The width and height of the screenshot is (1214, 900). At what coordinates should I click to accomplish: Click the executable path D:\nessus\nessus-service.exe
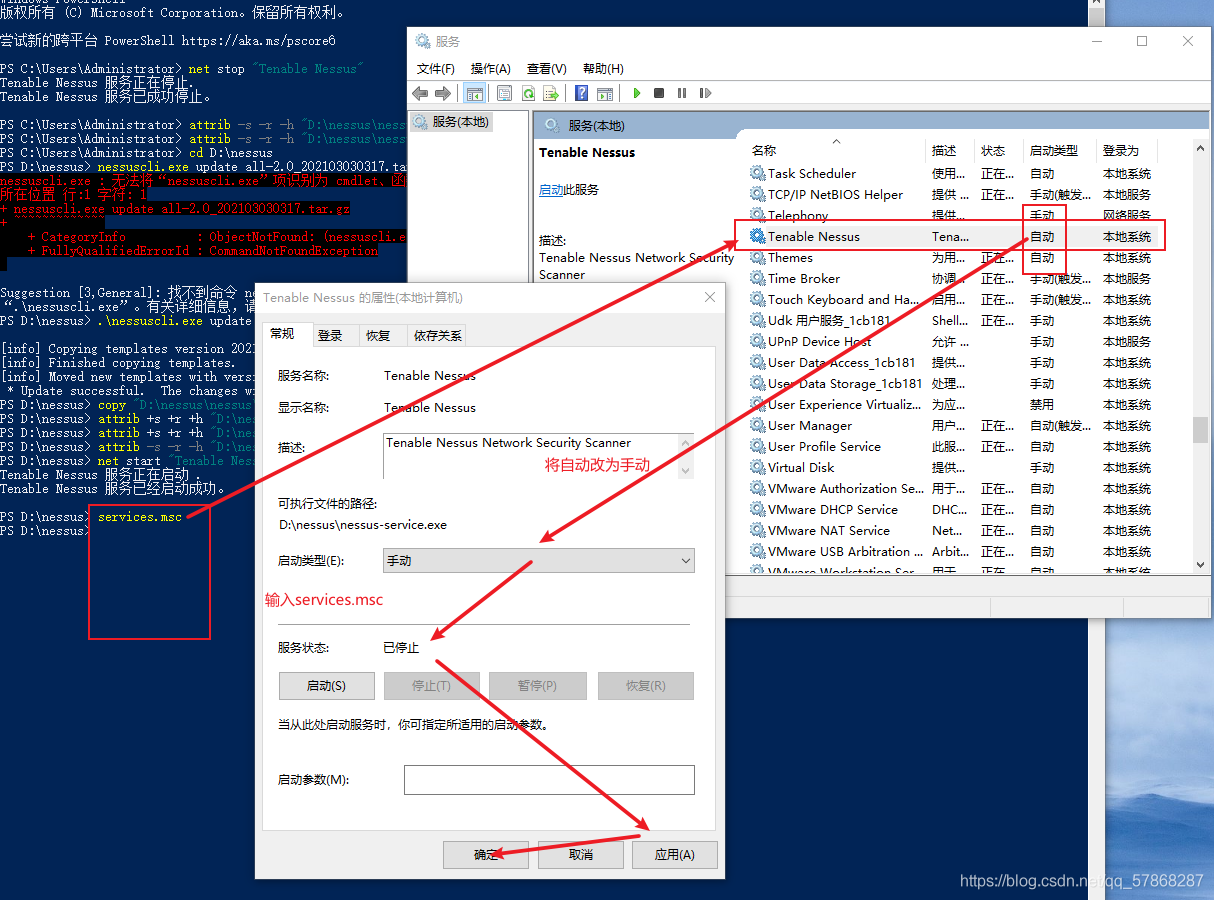[363, 524]
